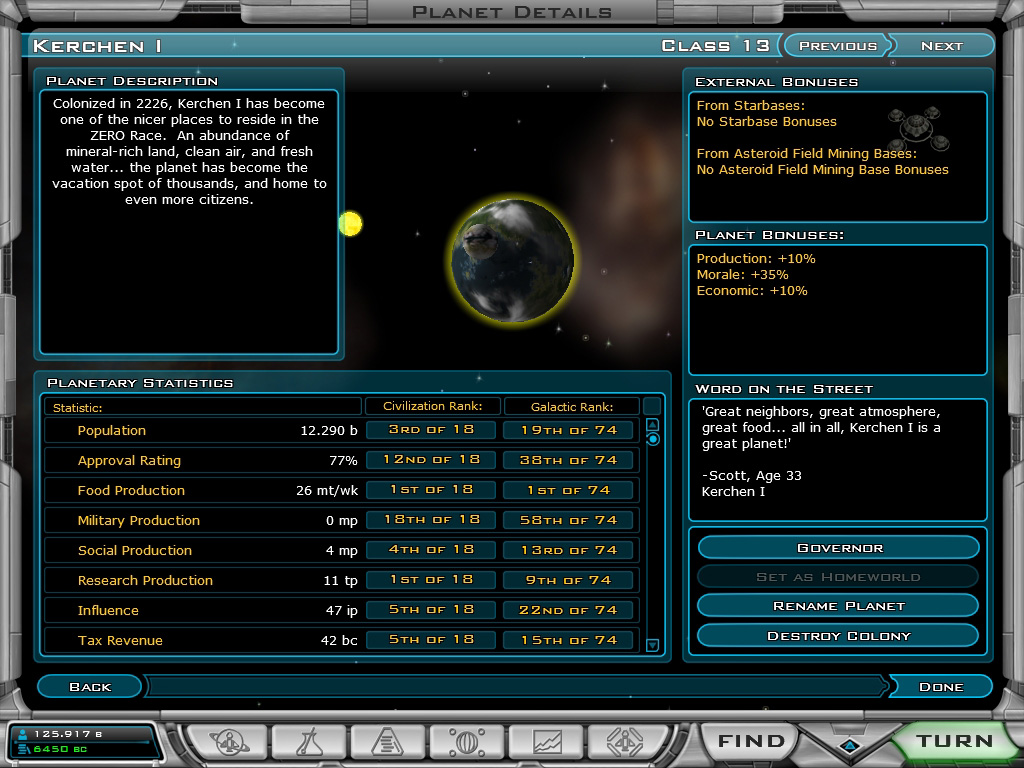The width and height of the screenshot is (1024, 768).
Task: Click Destroy Colony
Action: pyautogui.click(x=839, y=636)
